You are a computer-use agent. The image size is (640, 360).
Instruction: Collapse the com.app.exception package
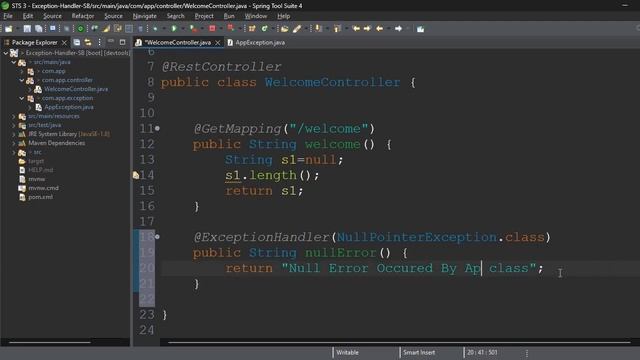pyautogui.click(x=22, y=98)
